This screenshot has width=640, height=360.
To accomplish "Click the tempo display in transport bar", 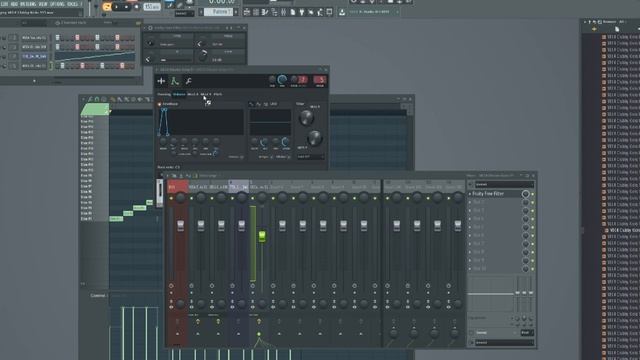I will pyautogui.click(x=151, y=7).
